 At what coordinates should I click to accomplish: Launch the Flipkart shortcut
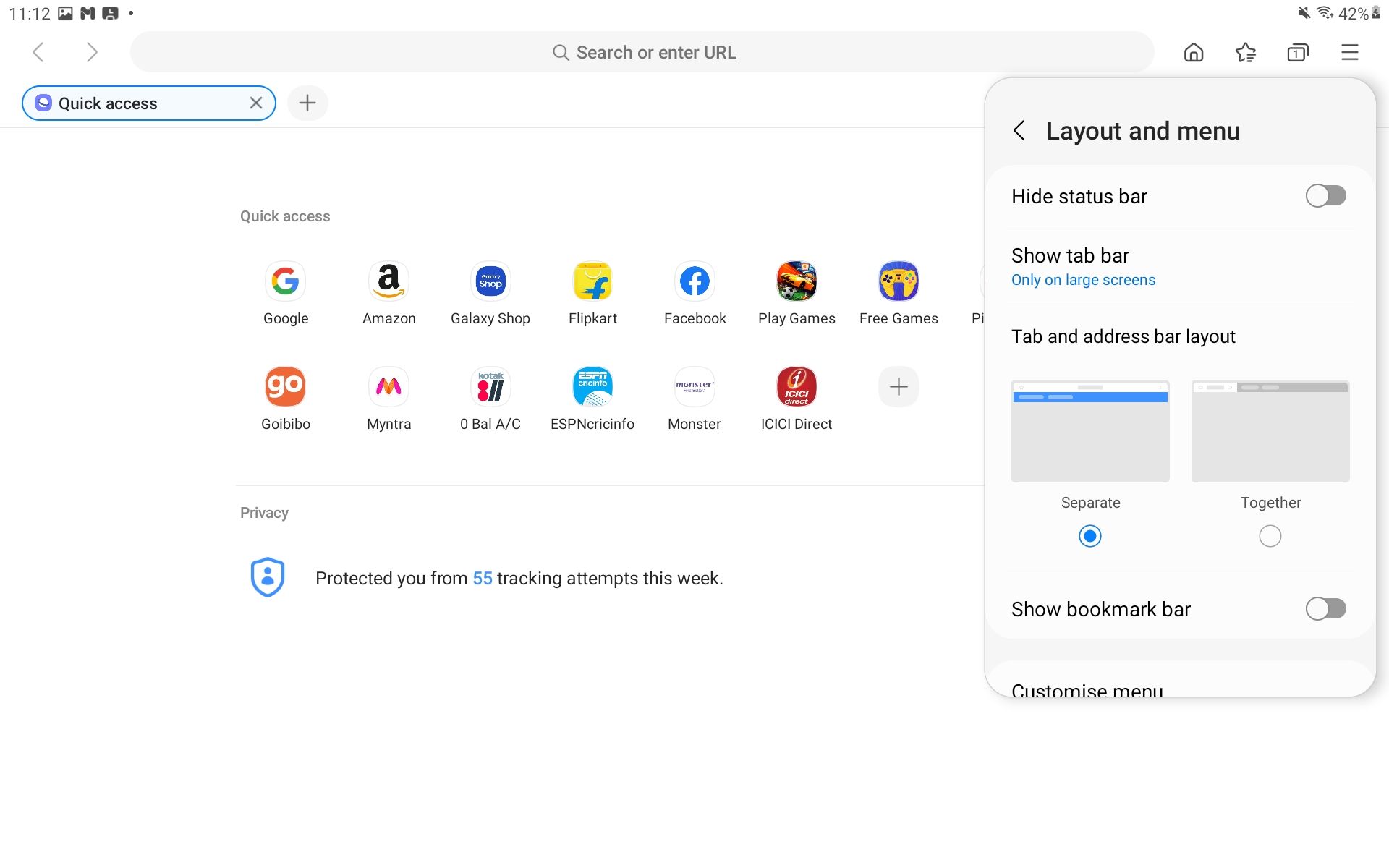(592, 292)
